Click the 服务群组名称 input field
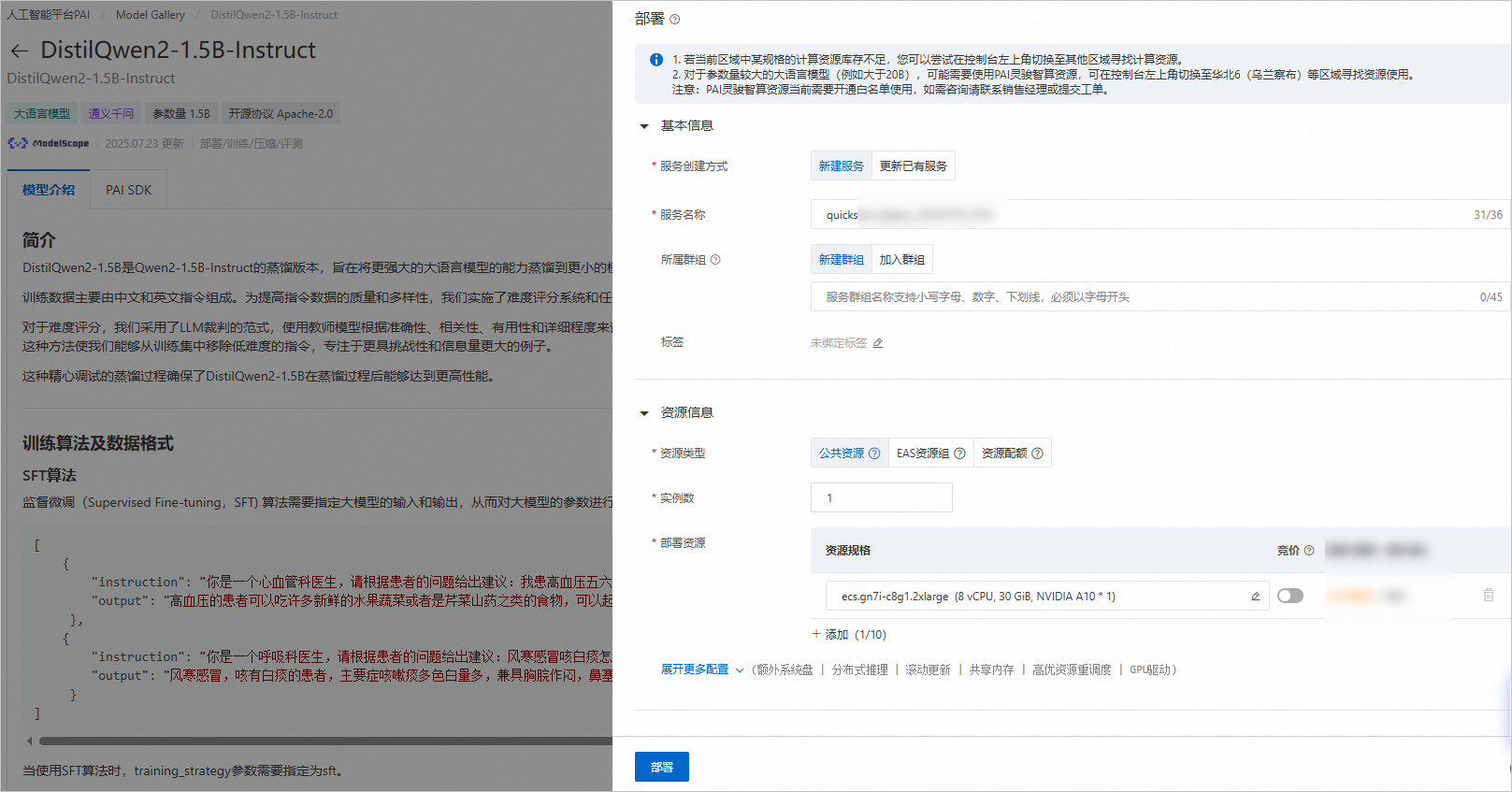Viewport: 1512px width, 792px height. tap(1159, 297)
